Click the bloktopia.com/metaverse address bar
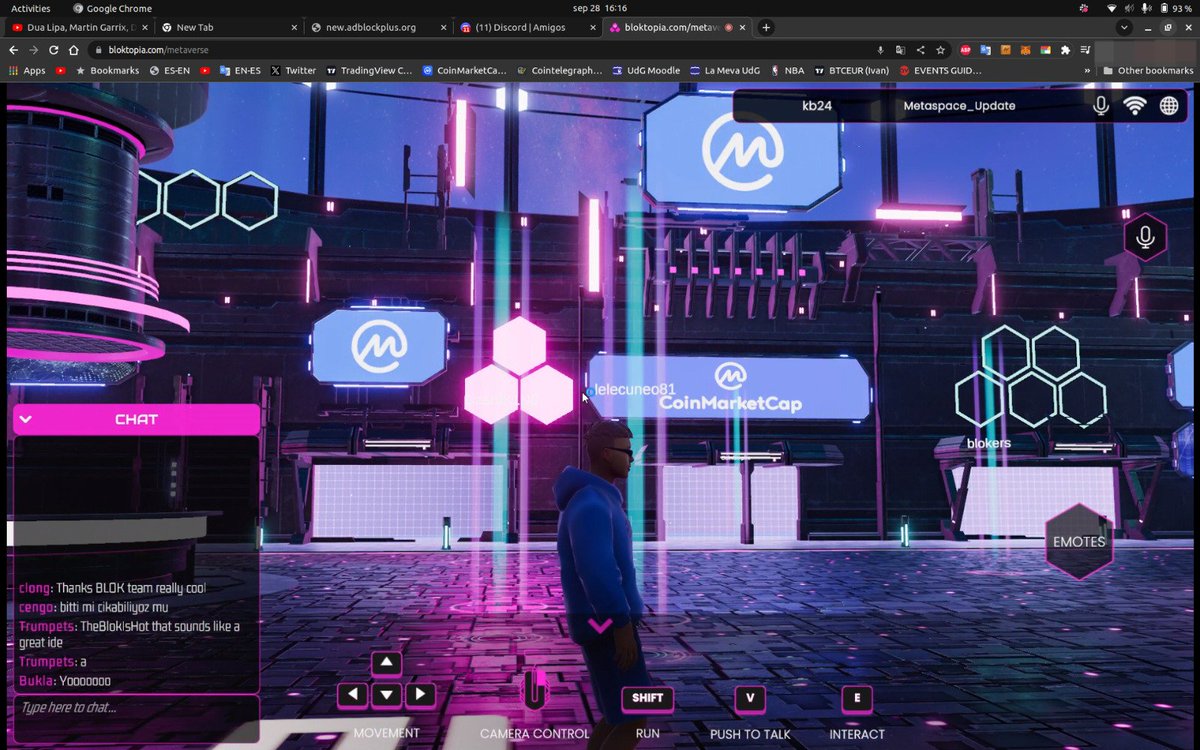 coord(480,49)
